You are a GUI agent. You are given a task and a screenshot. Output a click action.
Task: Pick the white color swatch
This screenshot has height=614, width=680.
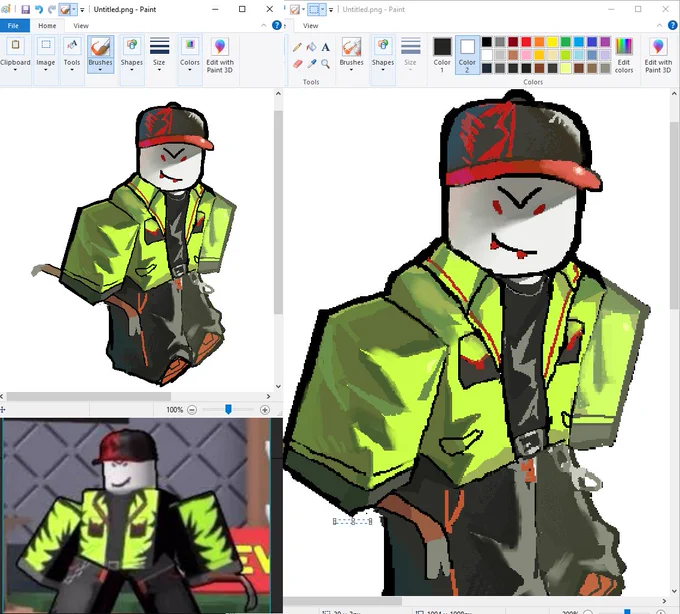tap(487, 55)
